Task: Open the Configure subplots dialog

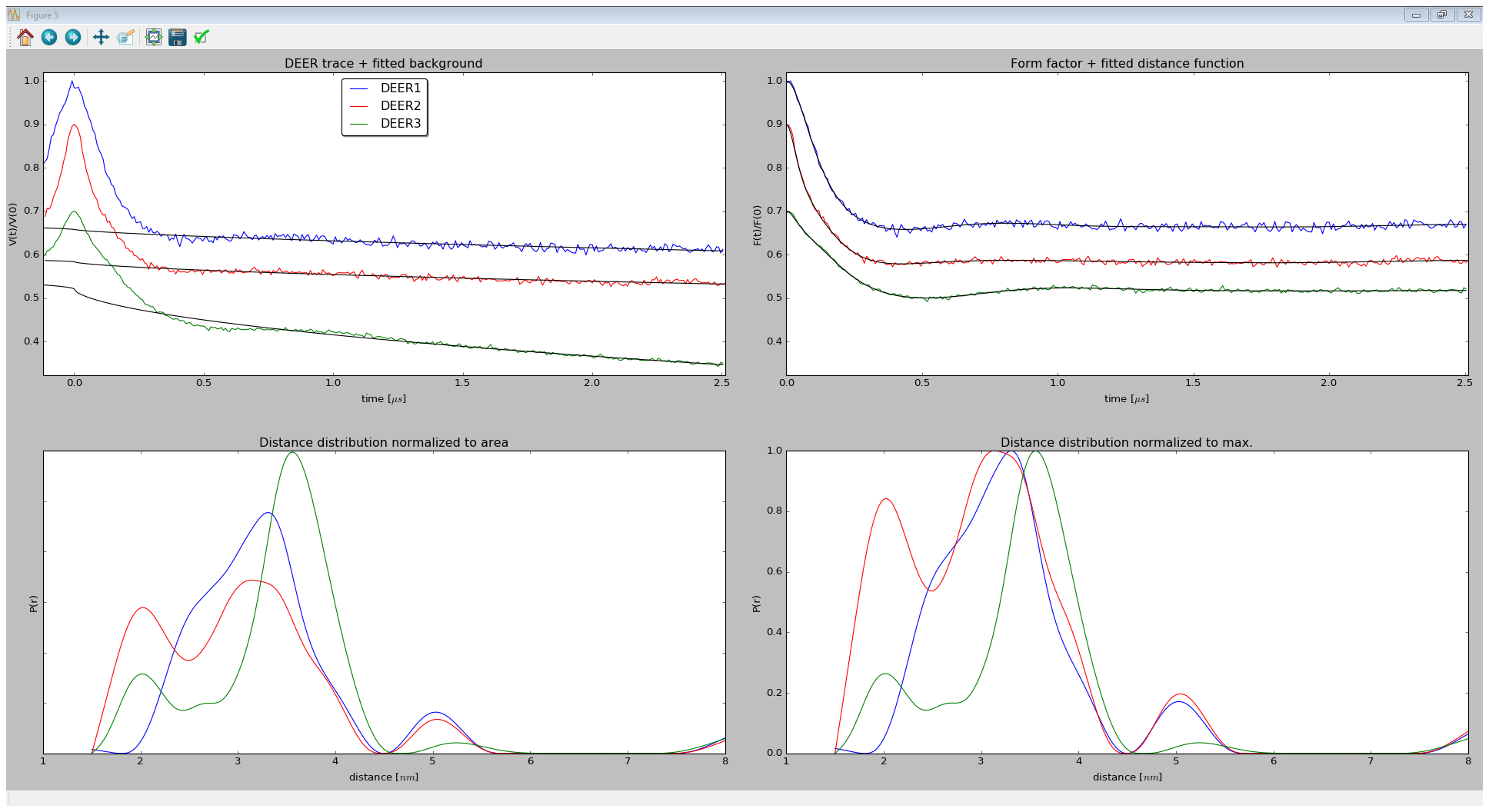Action: click(x=154, y=37)
